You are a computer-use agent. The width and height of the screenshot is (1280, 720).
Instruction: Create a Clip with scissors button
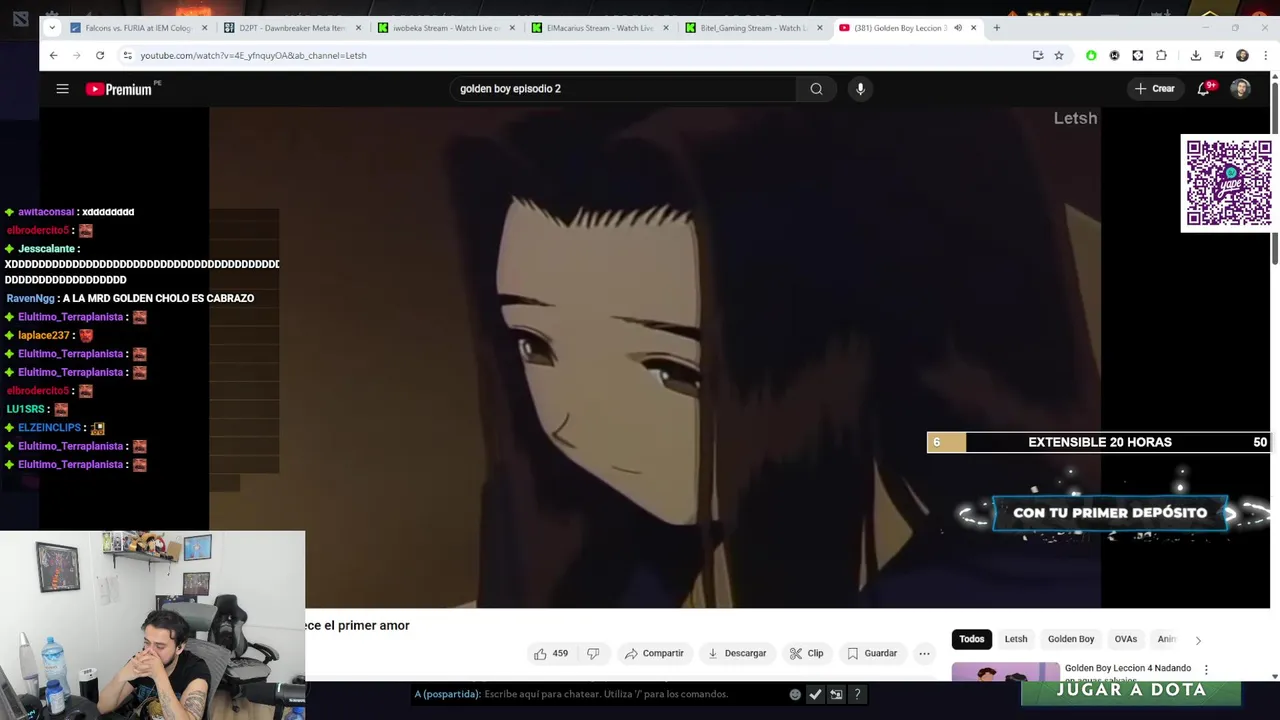click(x=807, y=653)
